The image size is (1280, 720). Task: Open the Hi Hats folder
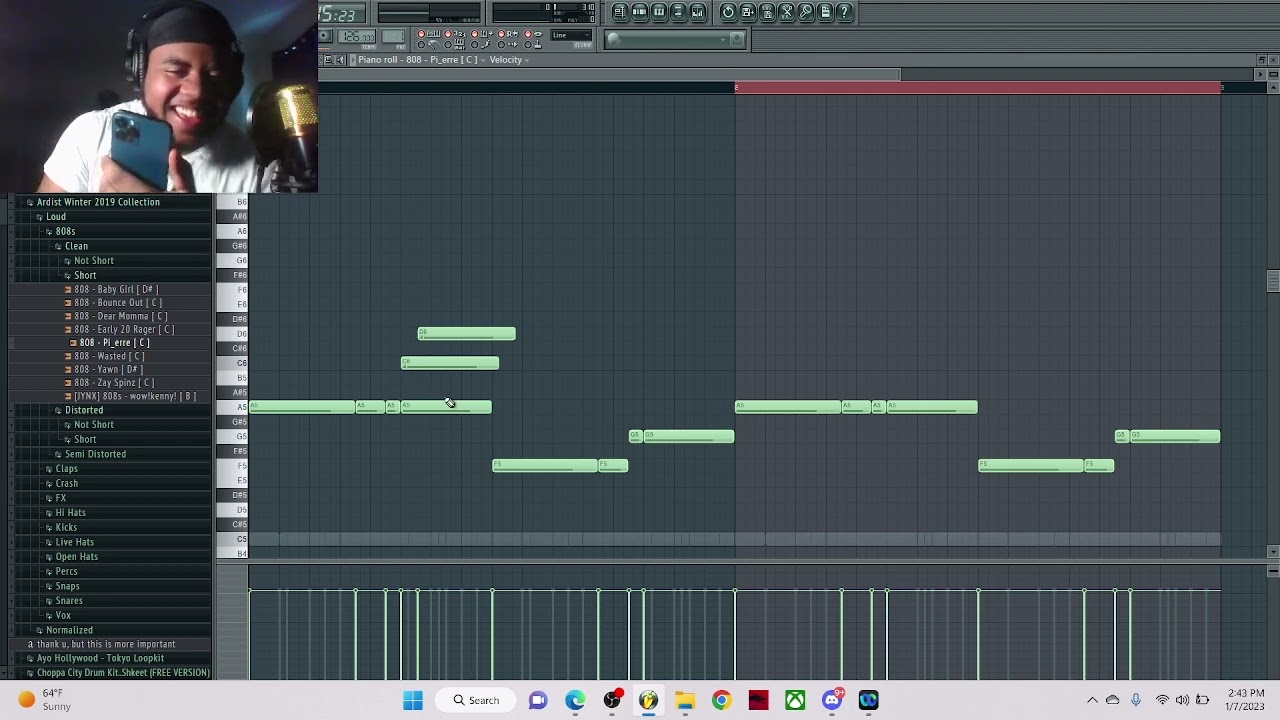click(70, 513)
